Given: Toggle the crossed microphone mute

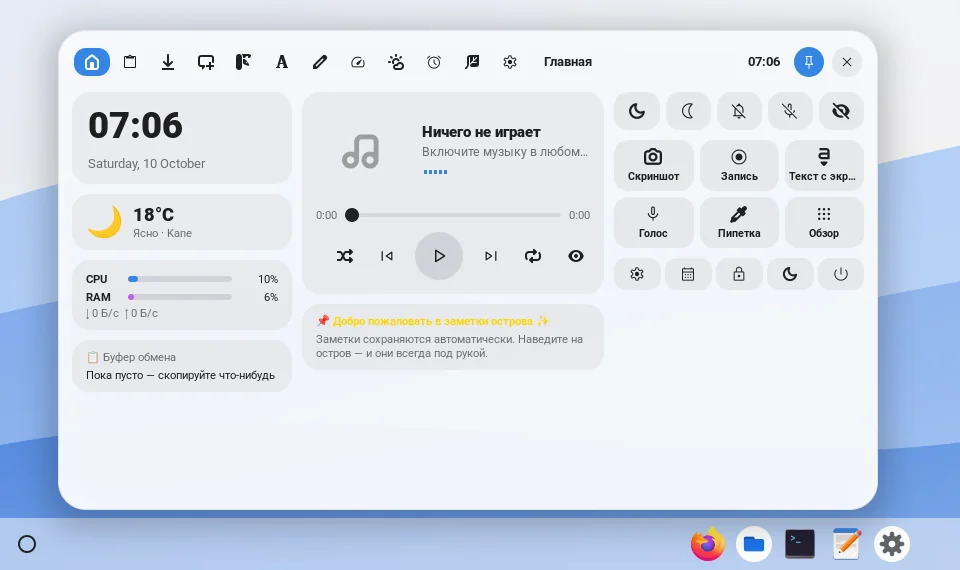Looking at the screenshot, I should pos(790,111).
